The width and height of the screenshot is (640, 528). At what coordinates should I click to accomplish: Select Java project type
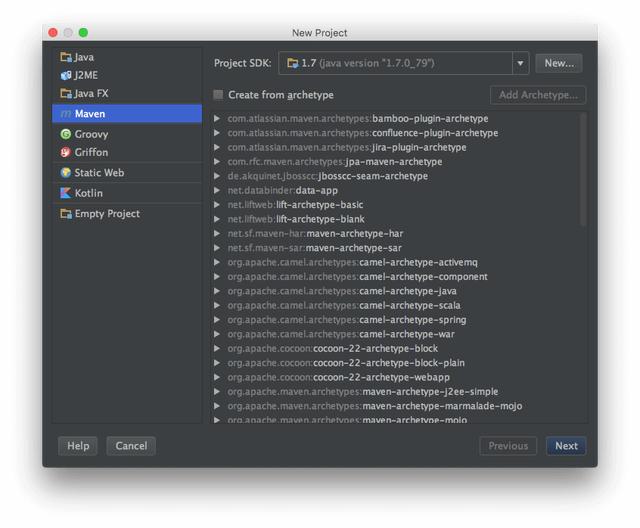pos(127,57)
